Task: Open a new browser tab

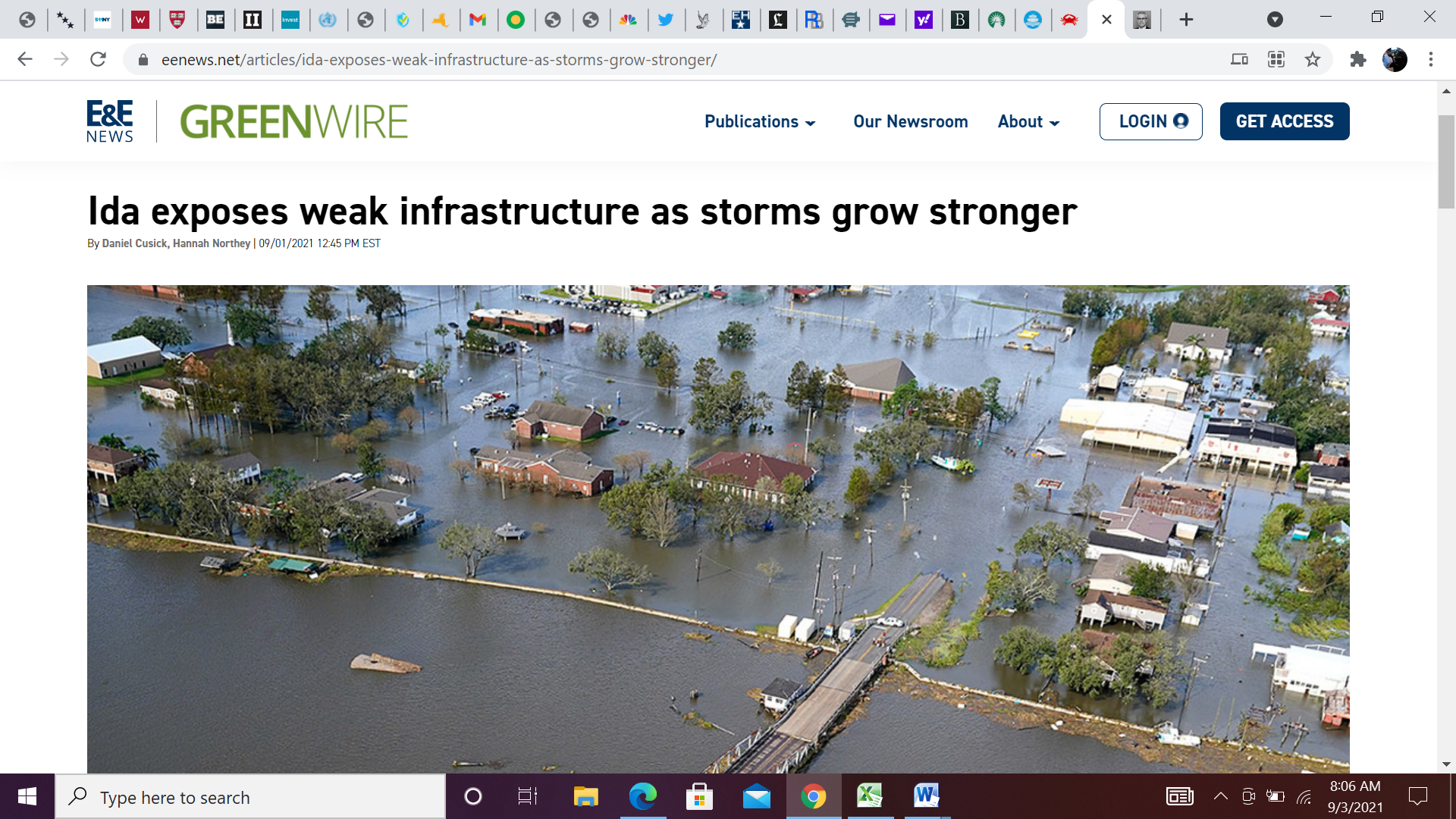Action: [x=1186, y=20]
